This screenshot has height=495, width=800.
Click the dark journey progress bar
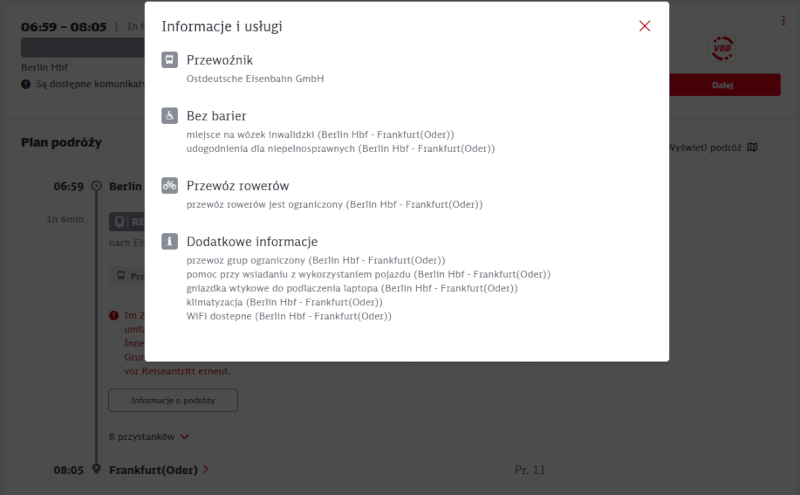tap(83, 47)
